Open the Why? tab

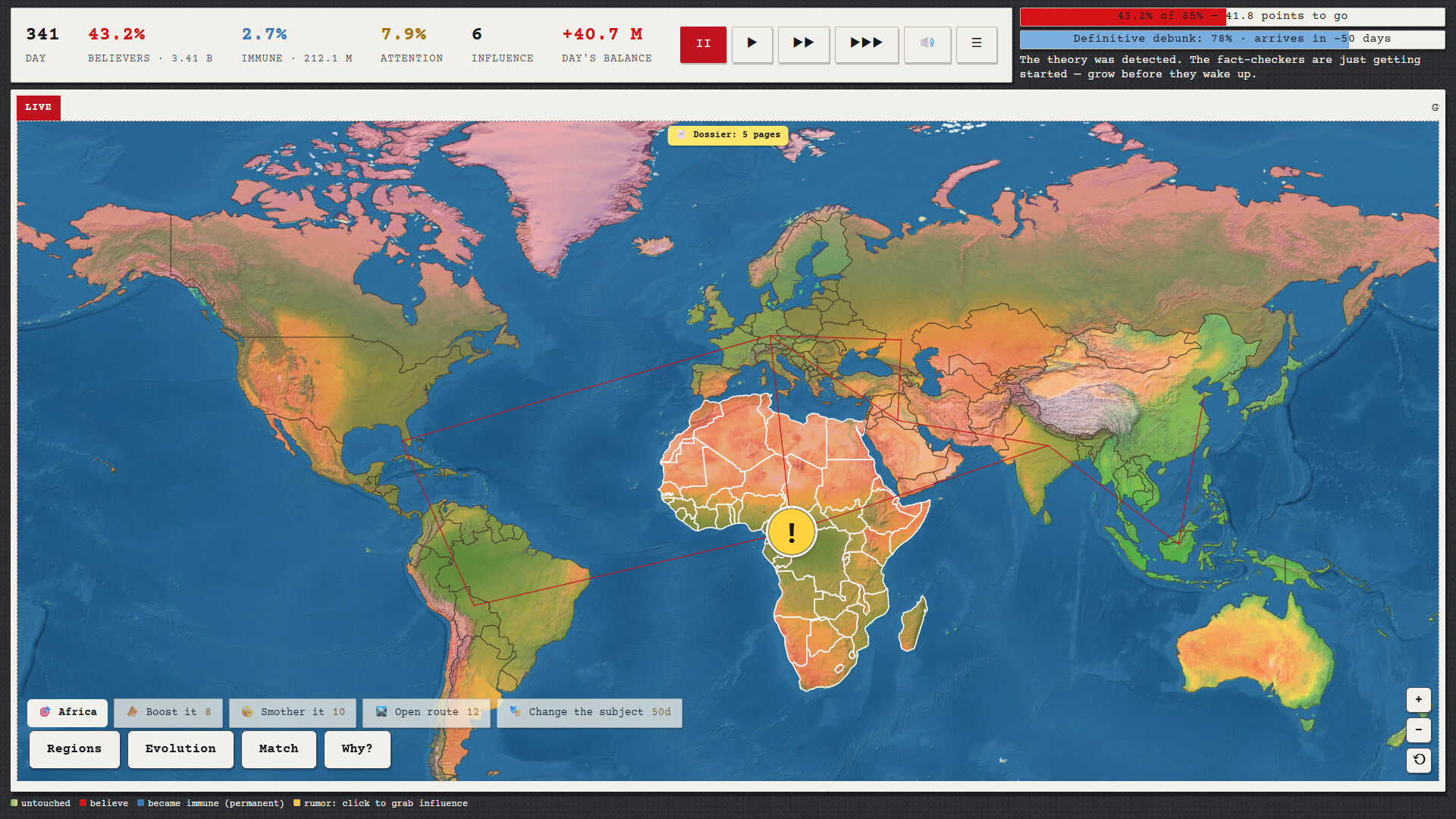[x=357, y=749]
